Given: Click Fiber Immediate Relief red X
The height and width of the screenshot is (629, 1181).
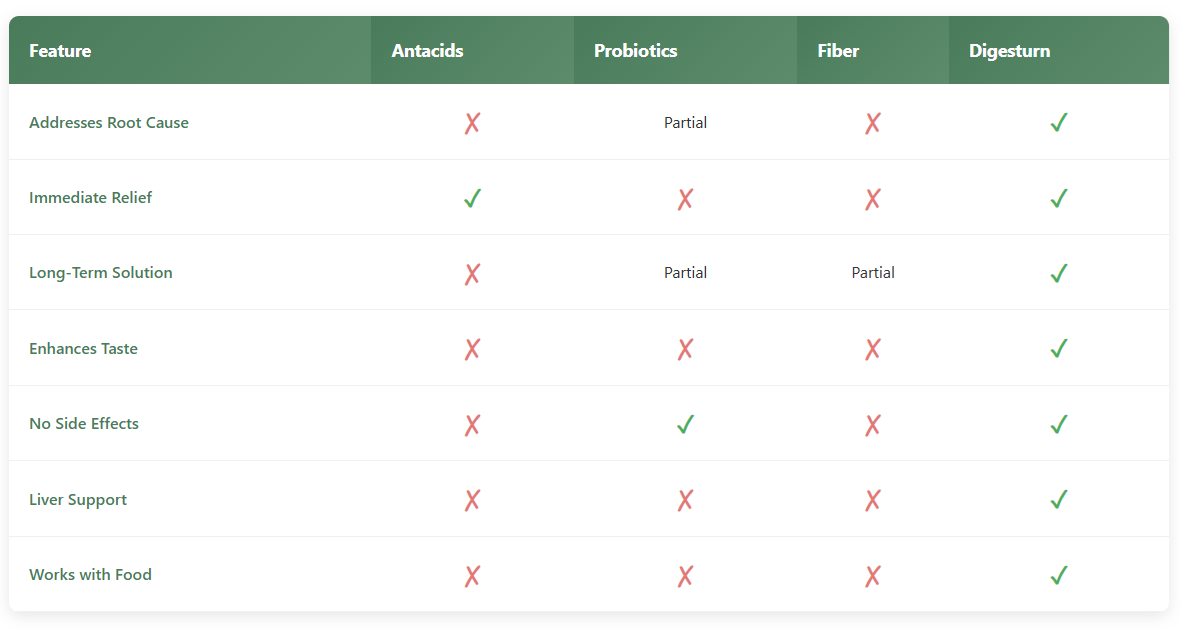Looking at the screenshot, I should point(873,198).
